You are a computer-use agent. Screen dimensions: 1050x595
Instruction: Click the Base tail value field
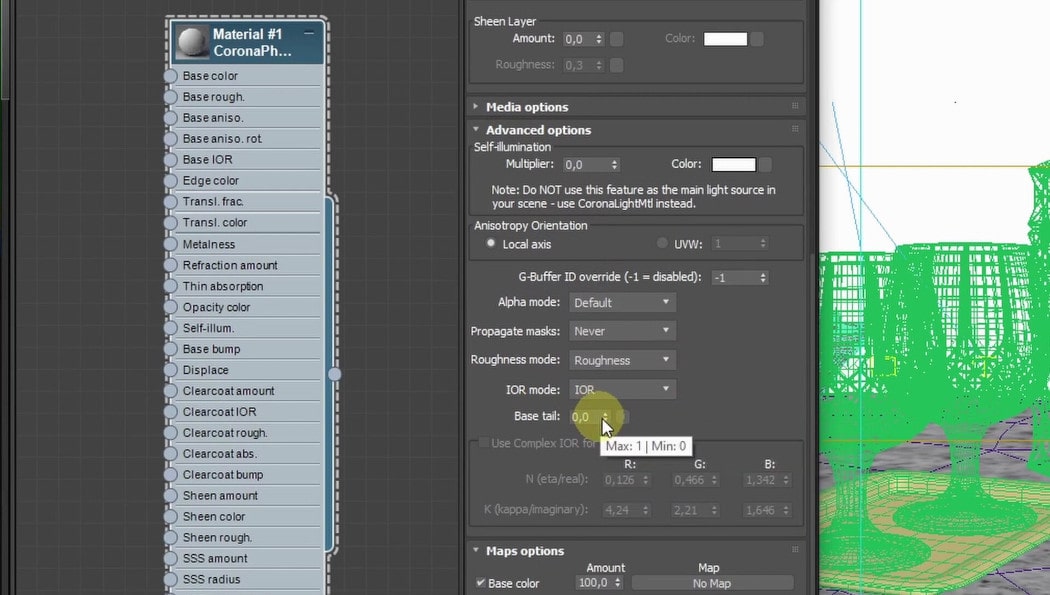585,416
